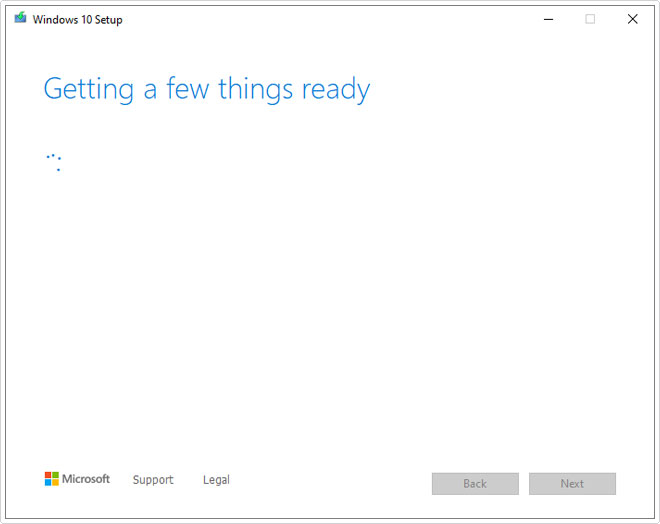Click the 'Windows 10 Setup' title text

(x=77, y=20)
